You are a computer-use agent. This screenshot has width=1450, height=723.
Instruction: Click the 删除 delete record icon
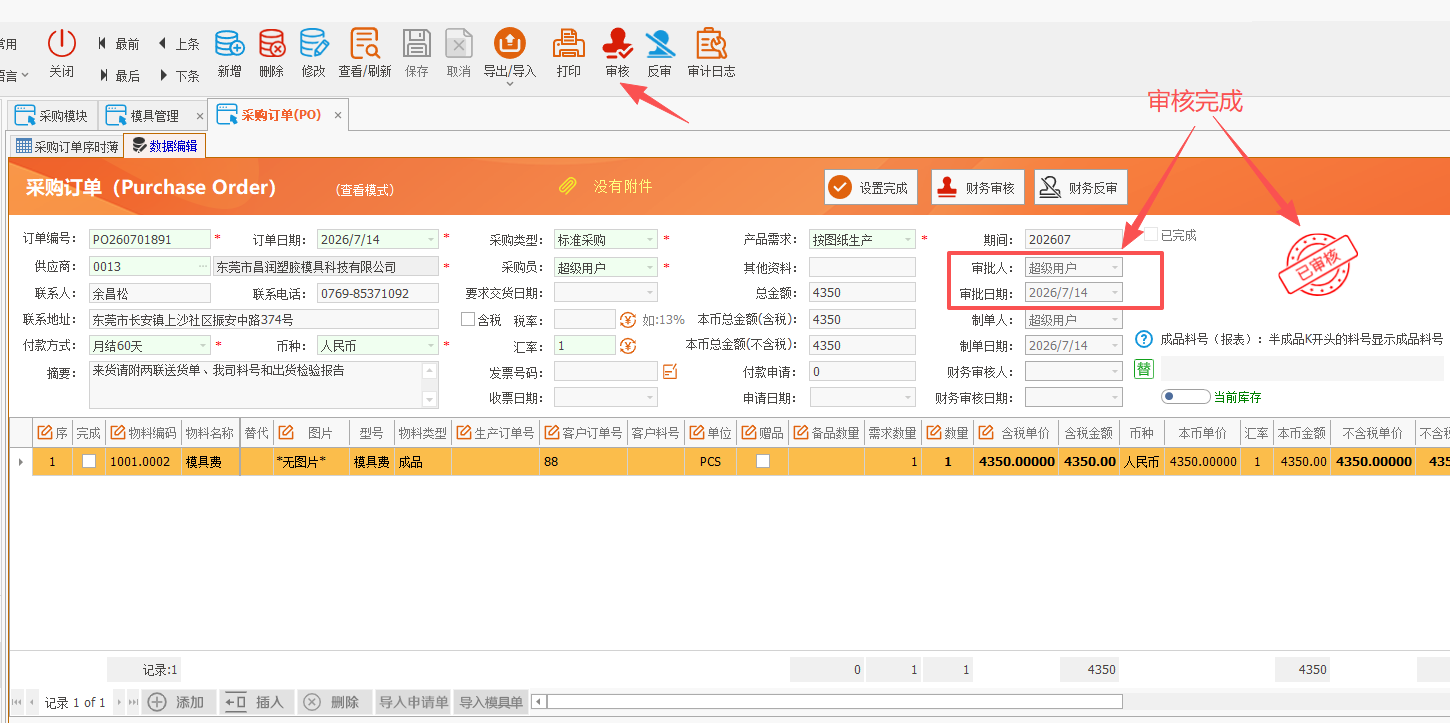click(x=271, y=43)
